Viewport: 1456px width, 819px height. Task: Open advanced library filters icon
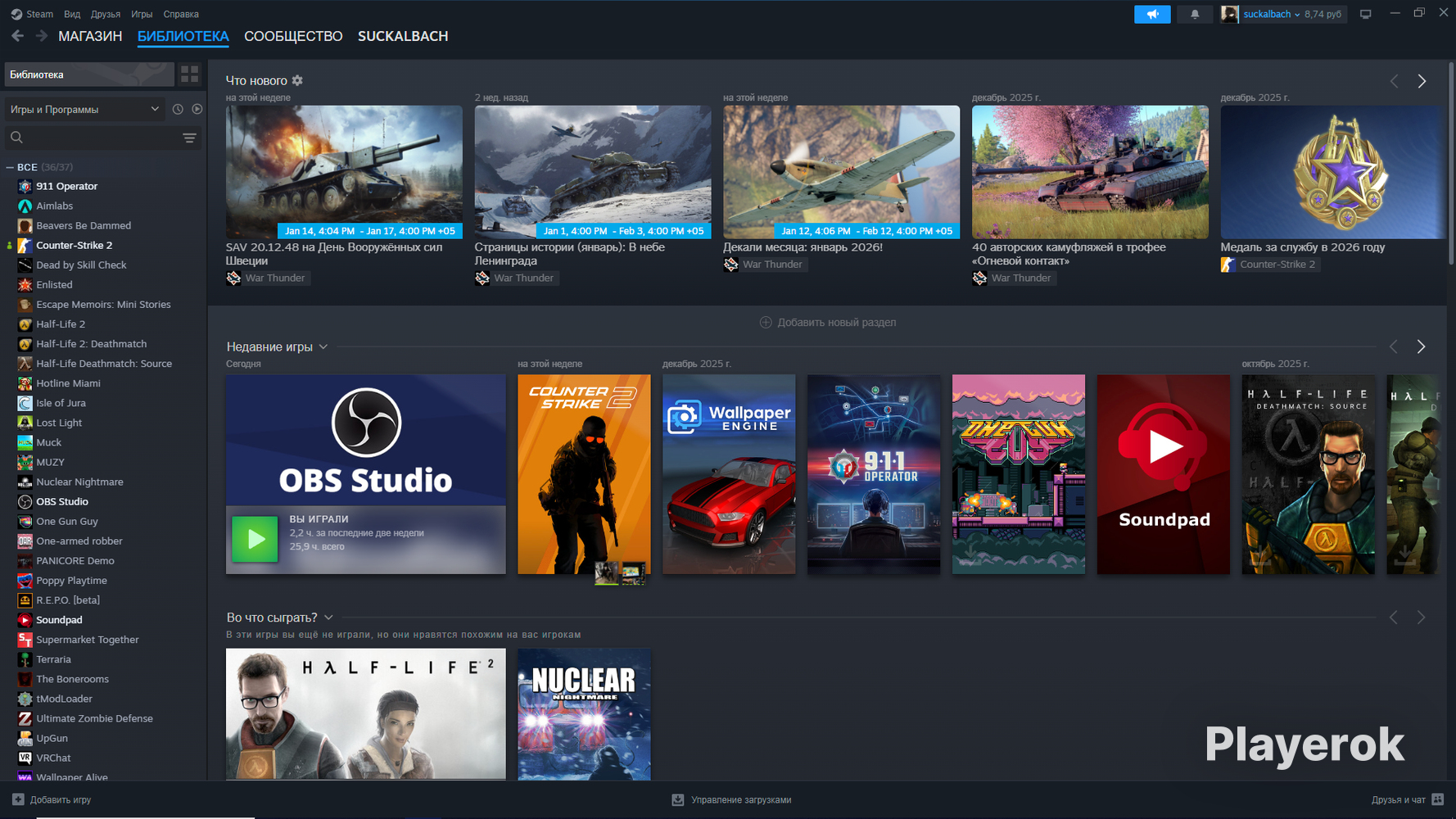(189, 138)
